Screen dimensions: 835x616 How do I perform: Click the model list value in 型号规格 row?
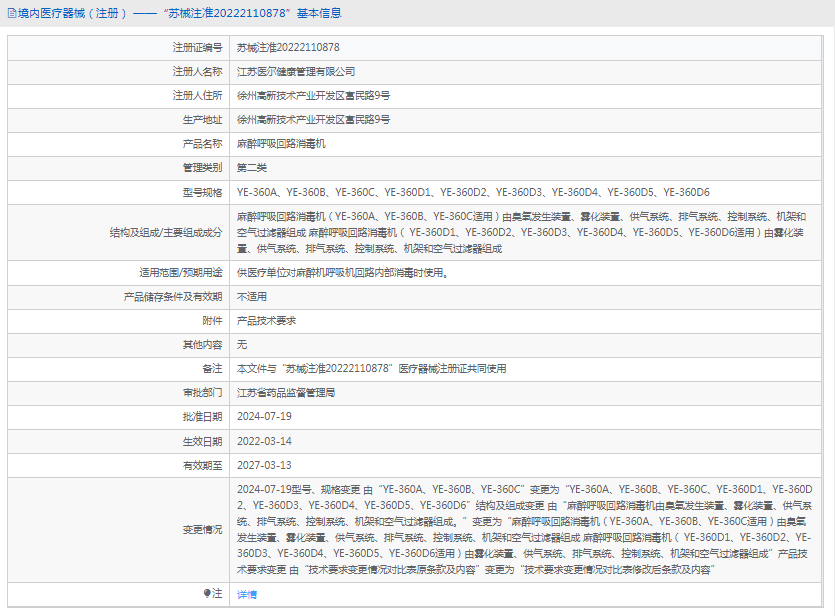[473, 192]
